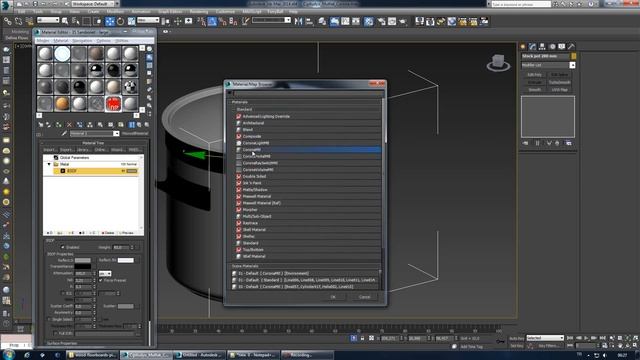
Task: Open Utilities menu in Material Editor
Action: [122, 41]
